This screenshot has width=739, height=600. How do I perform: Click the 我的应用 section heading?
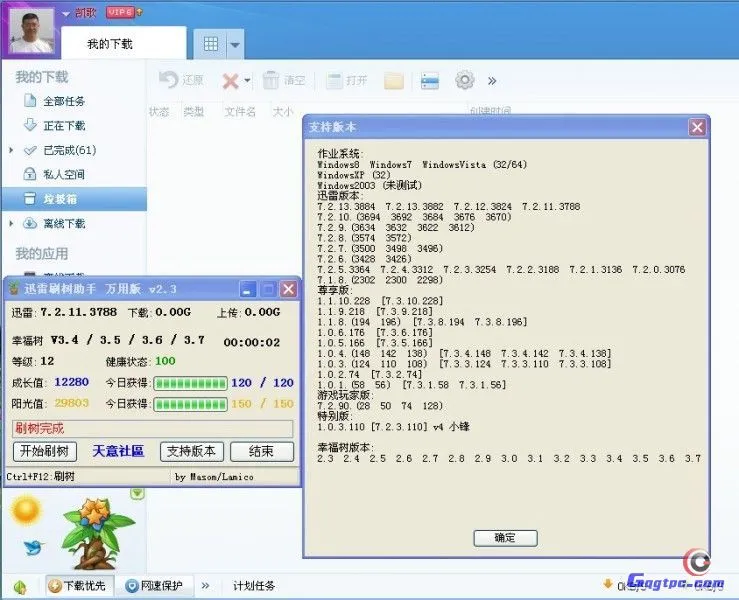click(x=41, y=254)
